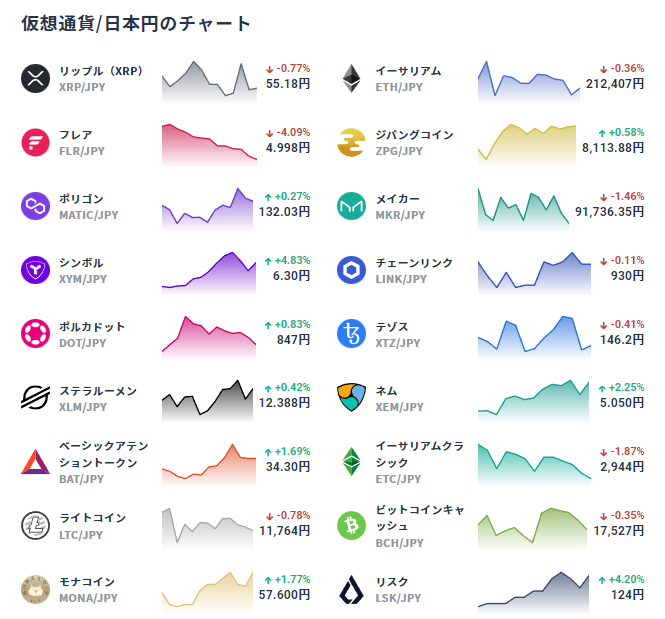Click the +4.83% change for Symbol
Image resolution: width=665 pixels, height=619 pixels.
tap(288, 260)
